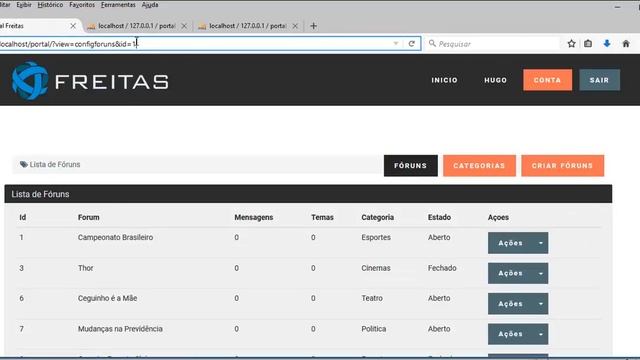Click the Cinemas category cell
The width and height of the screenshot is (640, 360).
pyautogui.click(x=376, y=268)
